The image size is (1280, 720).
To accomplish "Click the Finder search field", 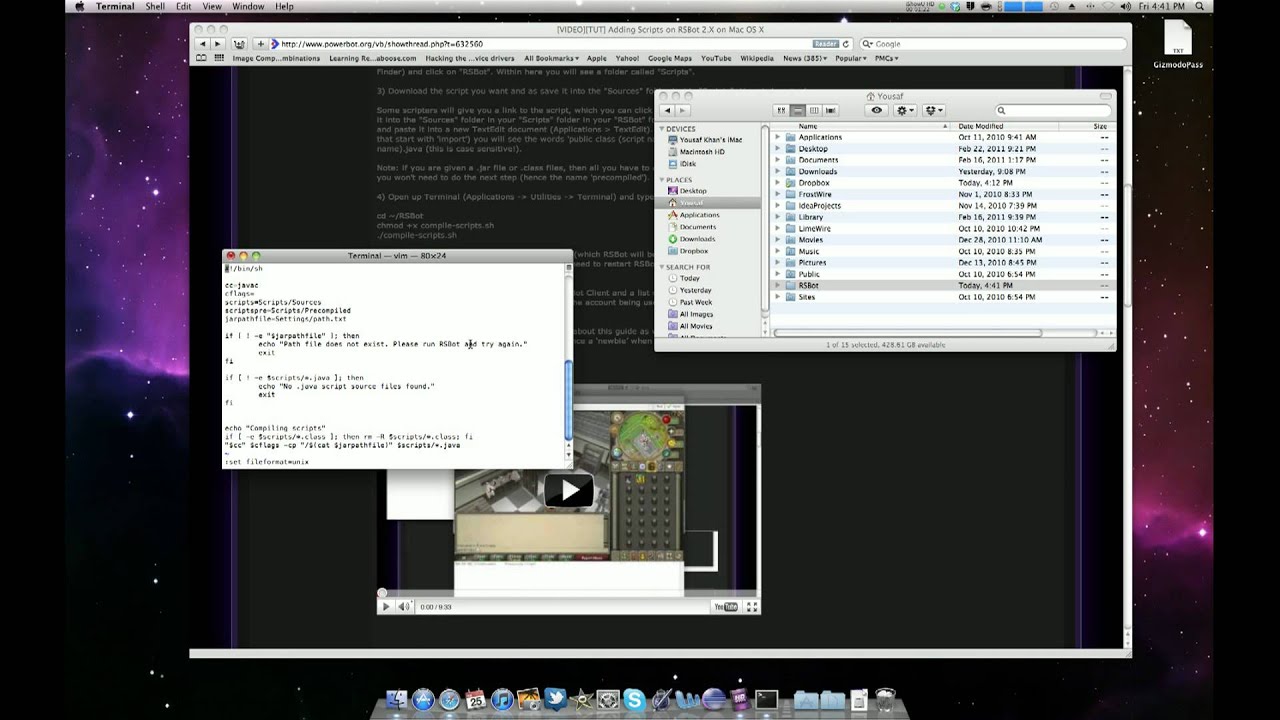I will point(1053,110).
